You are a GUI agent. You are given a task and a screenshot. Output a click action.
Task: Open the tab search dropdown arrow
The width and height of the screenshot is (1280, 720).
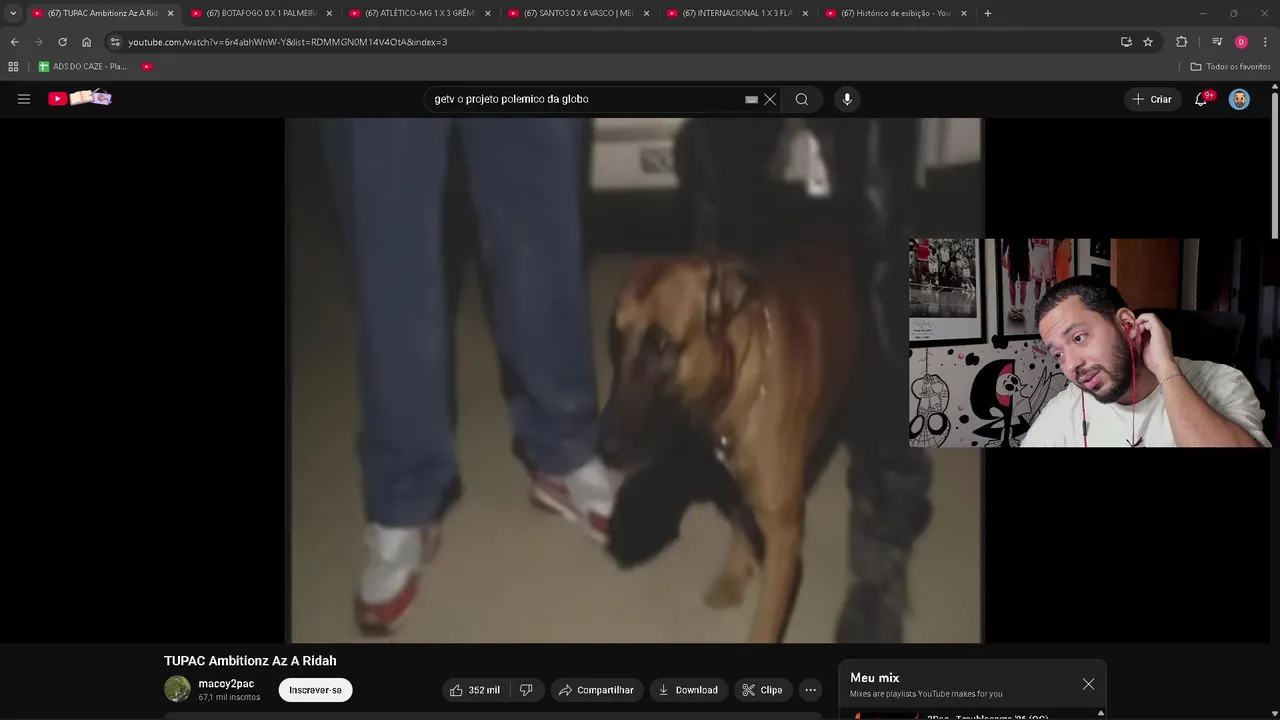click(13, 13)
